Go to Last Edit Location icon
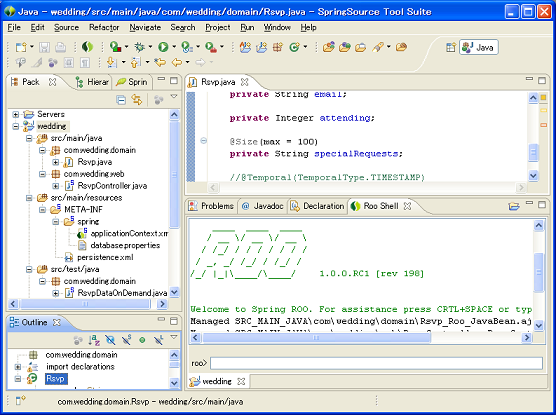The image size is (556, 415). tap(160, 63)
